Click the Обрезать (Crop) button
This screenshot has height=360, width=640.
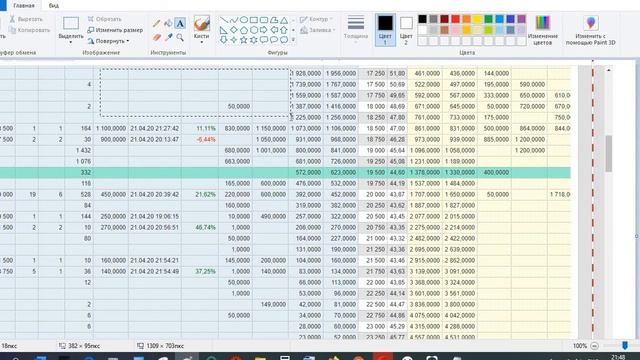[x=104, y=19]
